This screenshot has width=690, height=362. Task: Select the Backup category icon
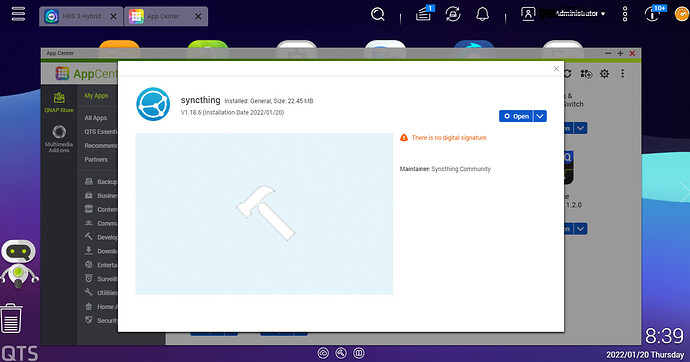point(88,181)
